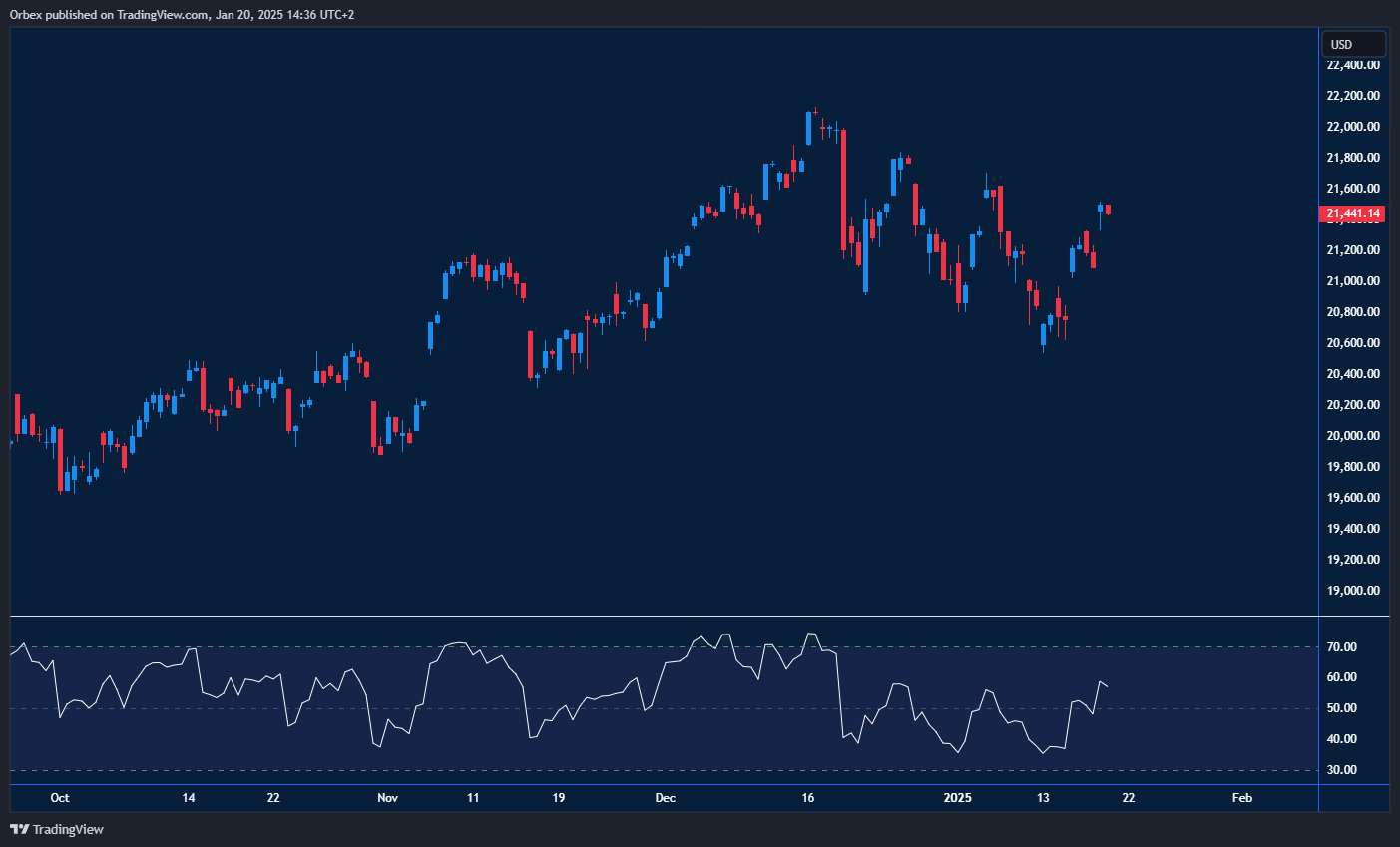The height and width of the screenshot is (847, 1400).
Task: Click the TradingView name next to the logo
Action: (x=67, y=829)
